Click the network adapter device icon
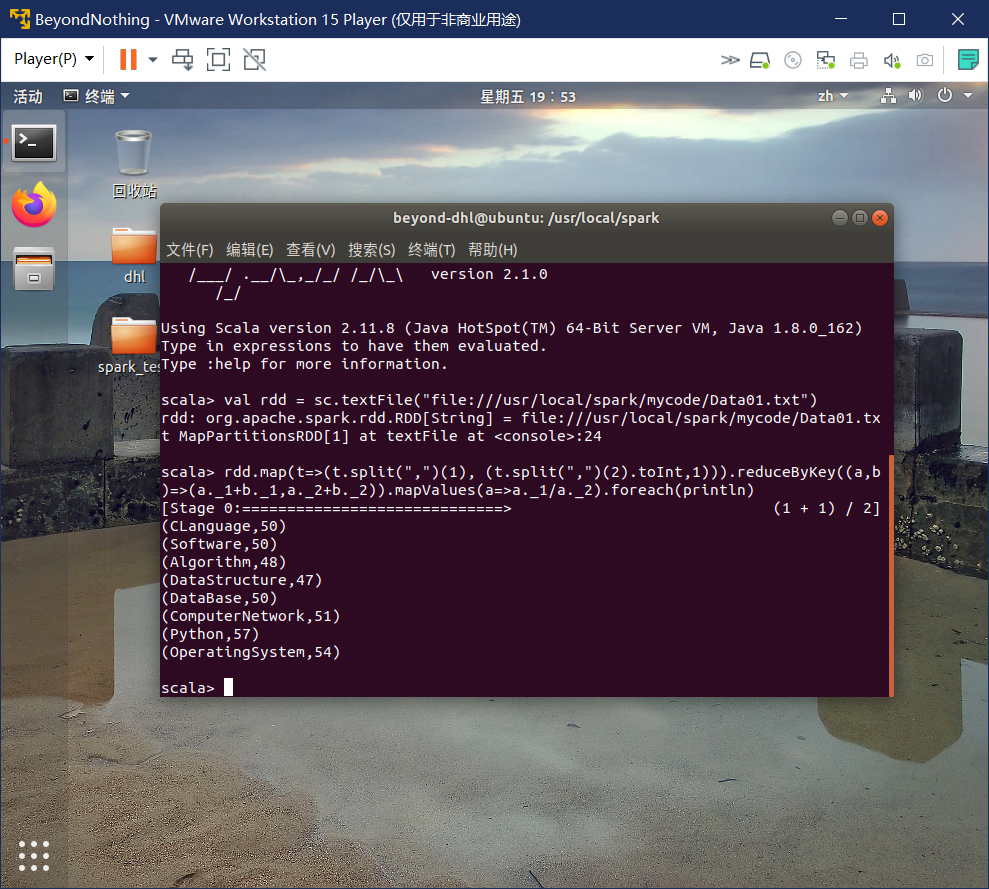 pos(826,60)
